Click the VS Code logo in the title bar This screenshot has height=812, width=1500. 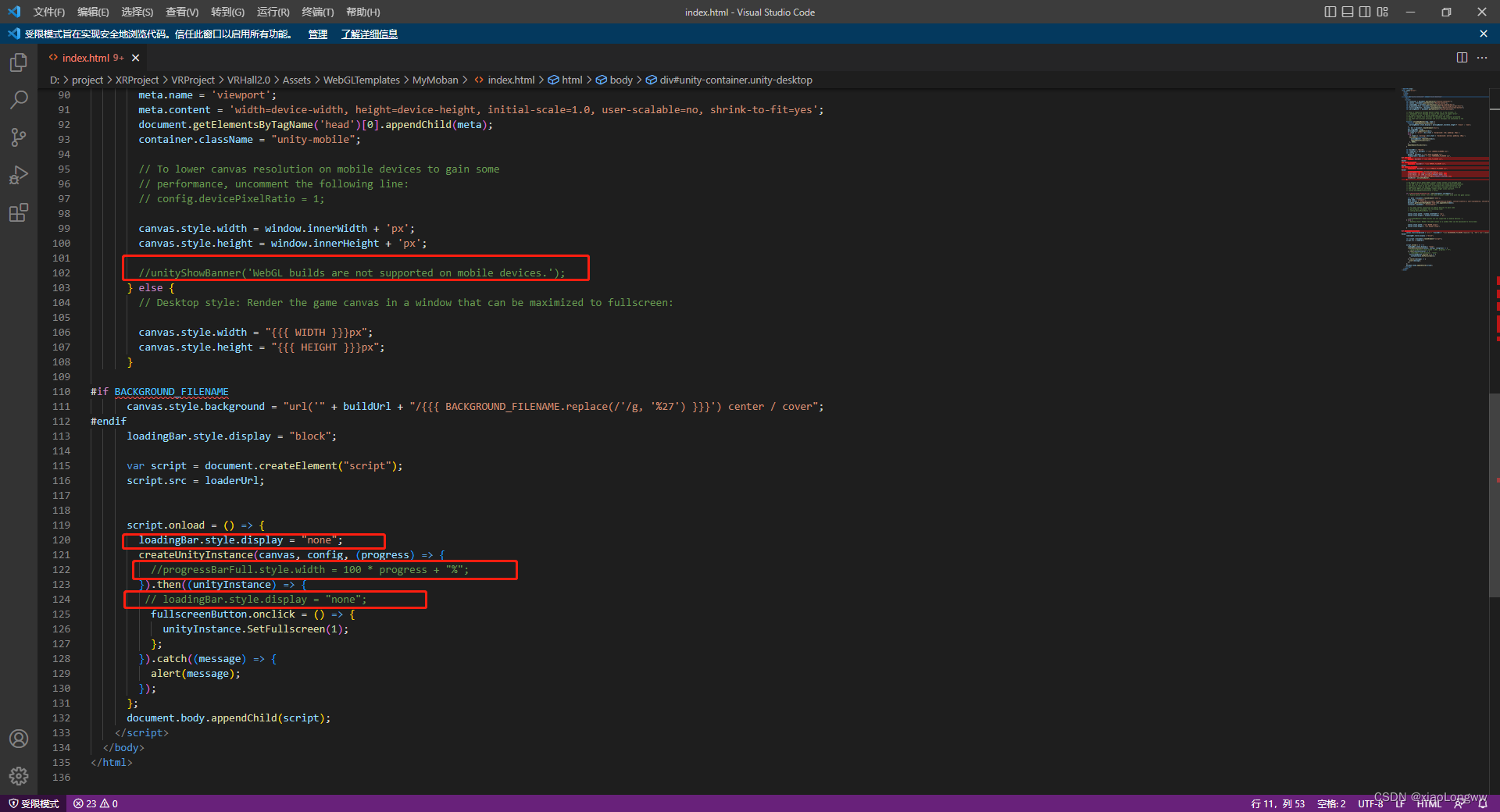[14, 12]
